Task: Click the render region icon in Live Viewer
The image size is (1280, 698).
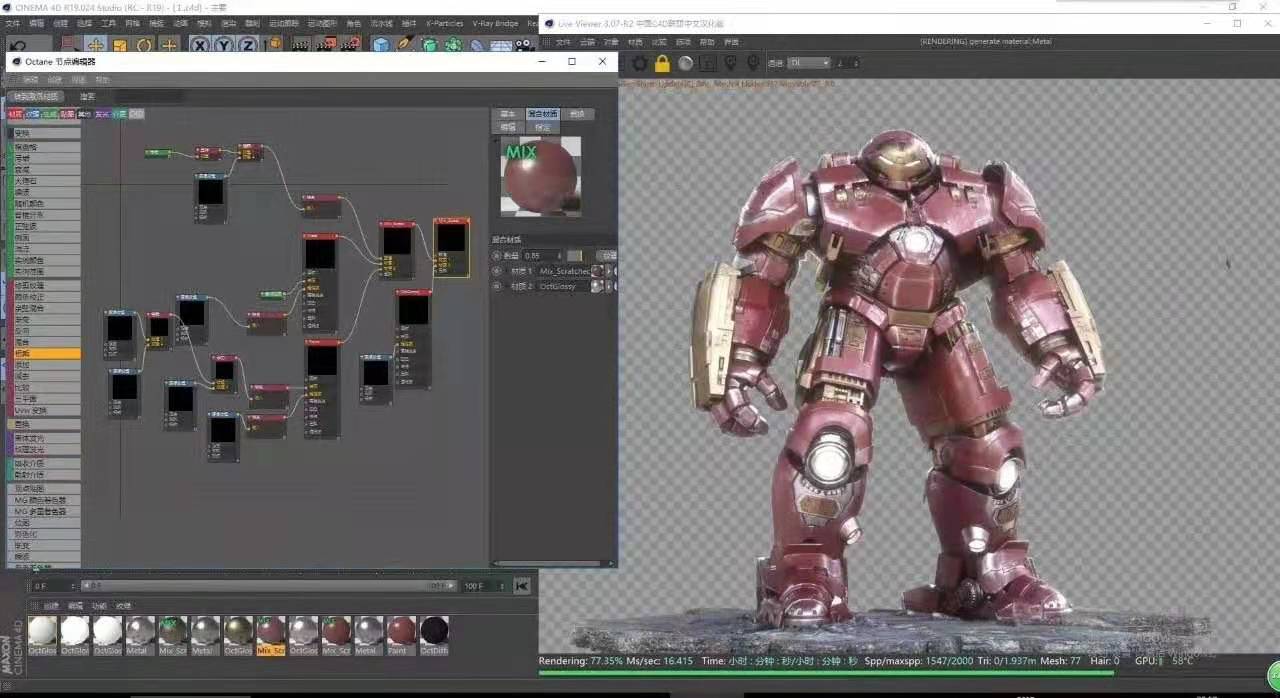Action: [x=708, y=63]
